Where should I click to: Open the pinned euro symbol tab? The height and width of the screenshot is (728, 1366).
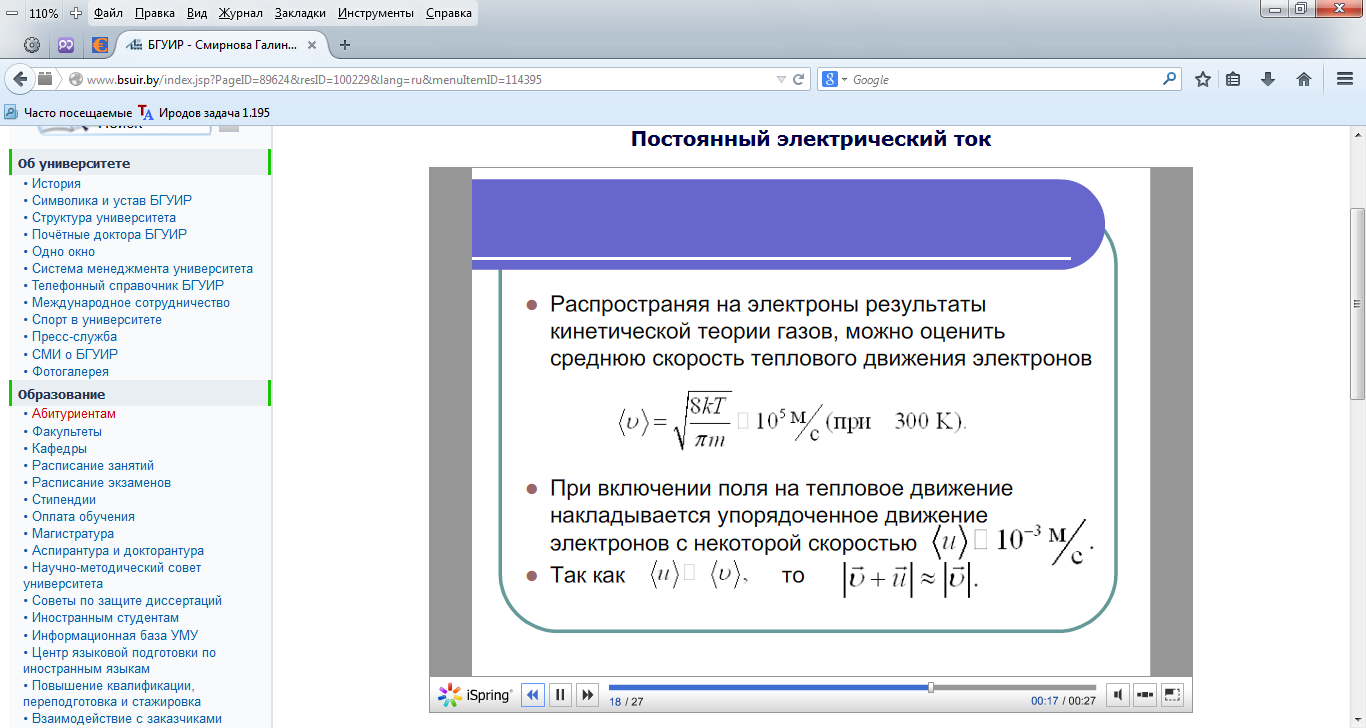99,45
